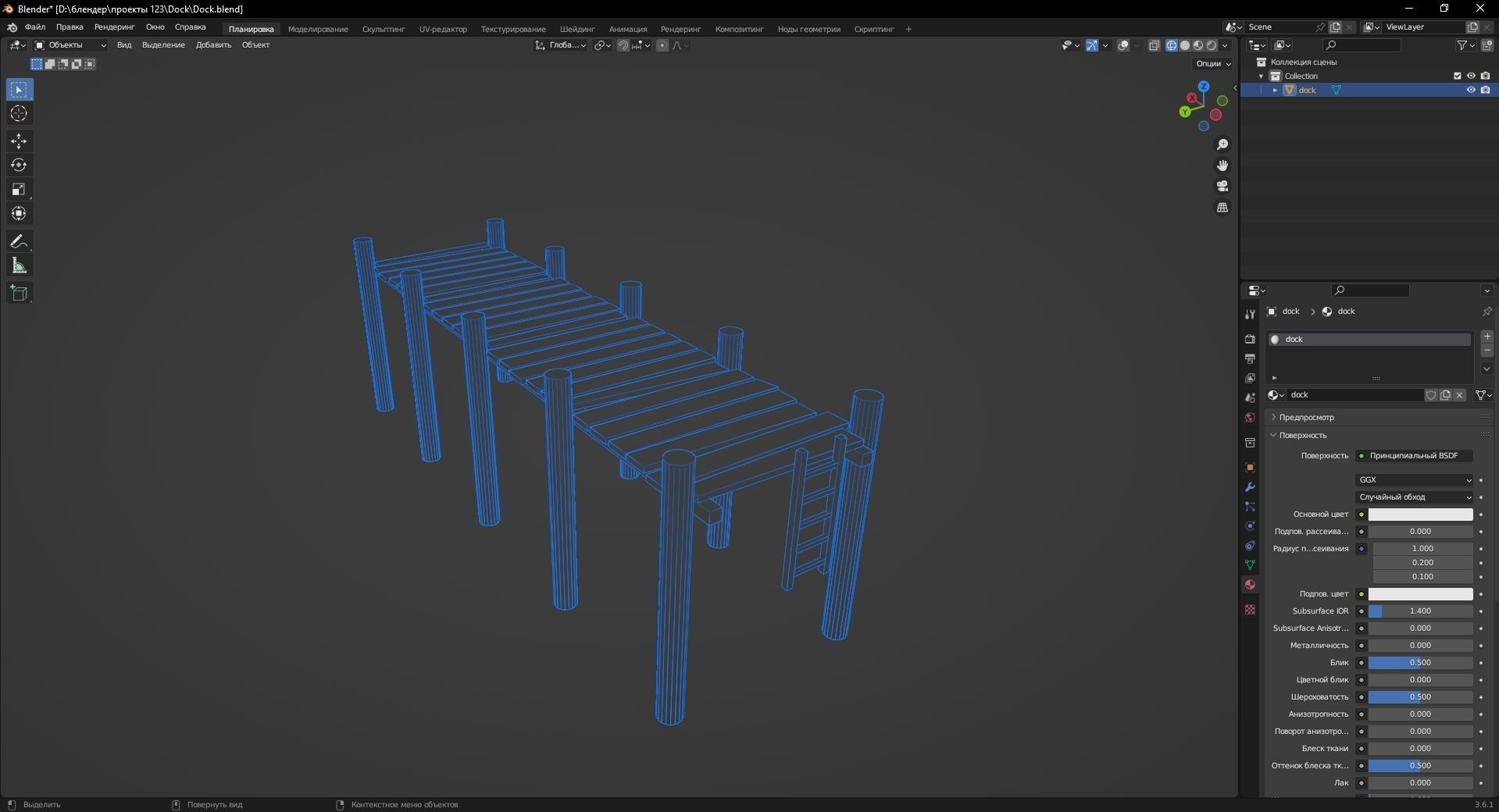Open outliner filter dropdown
Image resolution: width=1499 pixels, height=812 pixels.
1466,45
